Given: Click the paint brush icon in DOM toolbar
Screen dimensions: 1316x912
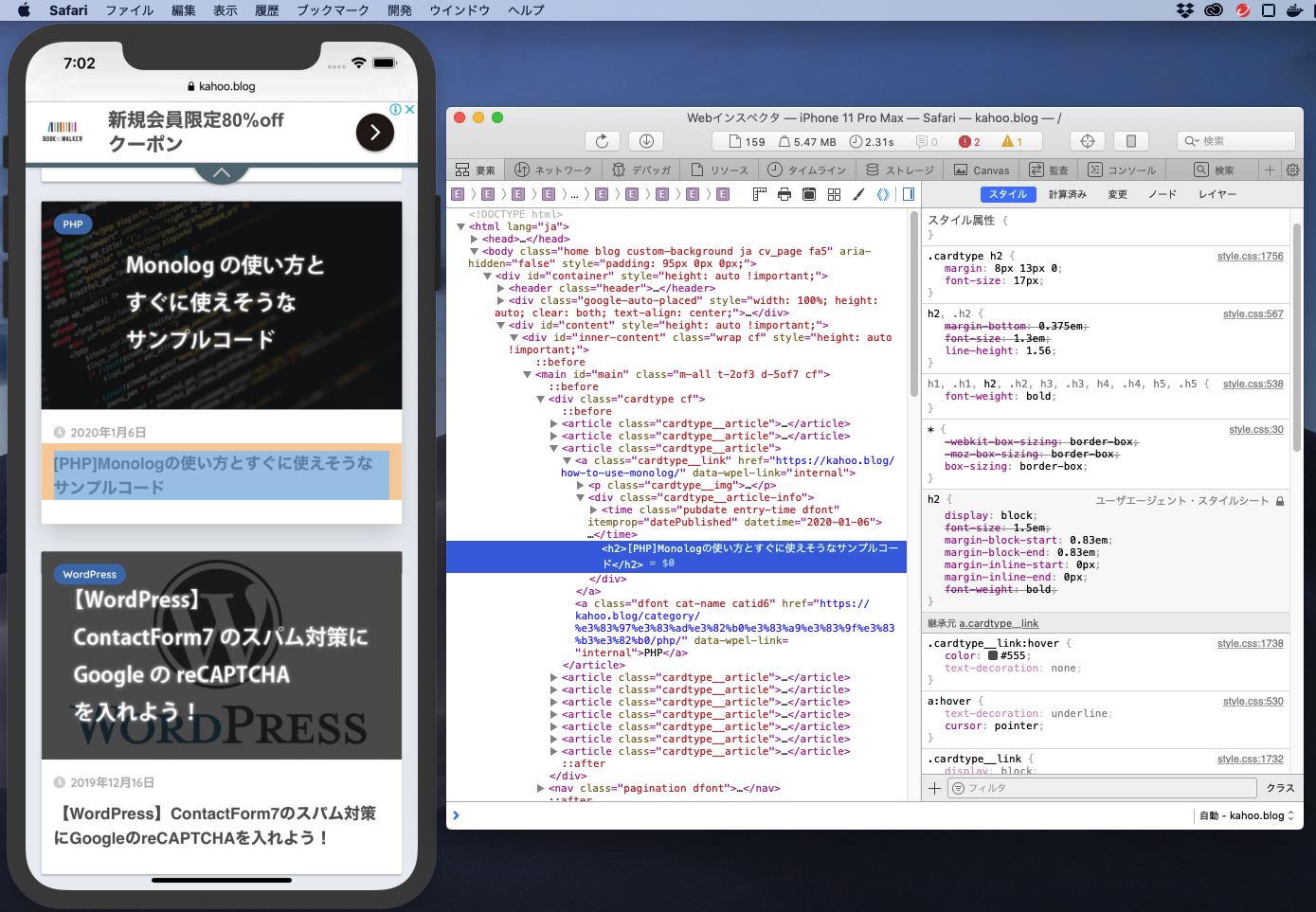Looking at the screenshot, I should [x=858, y=194].
